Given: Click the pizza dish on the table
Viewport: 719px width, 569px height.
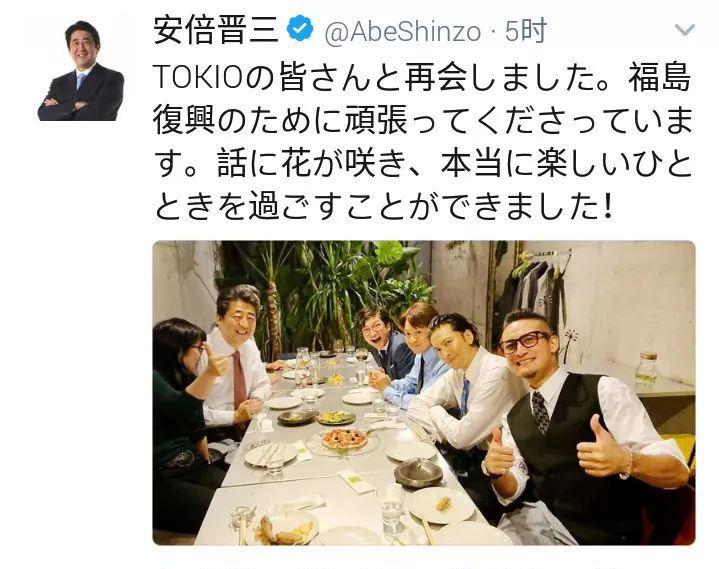Looking at the screenshot, I should pyautogui.click(x=344, y=439).
